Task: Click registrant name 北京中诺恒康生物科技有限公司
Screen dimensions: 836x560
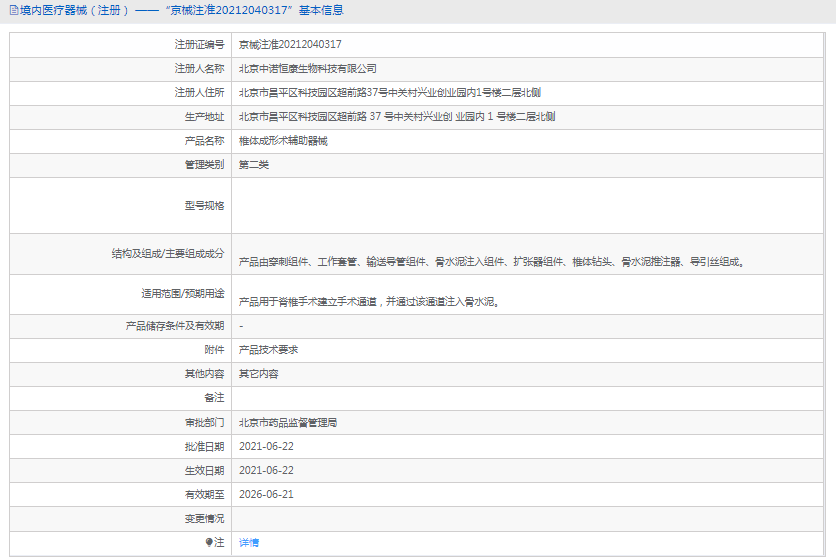Action: [x=308, y=69]
